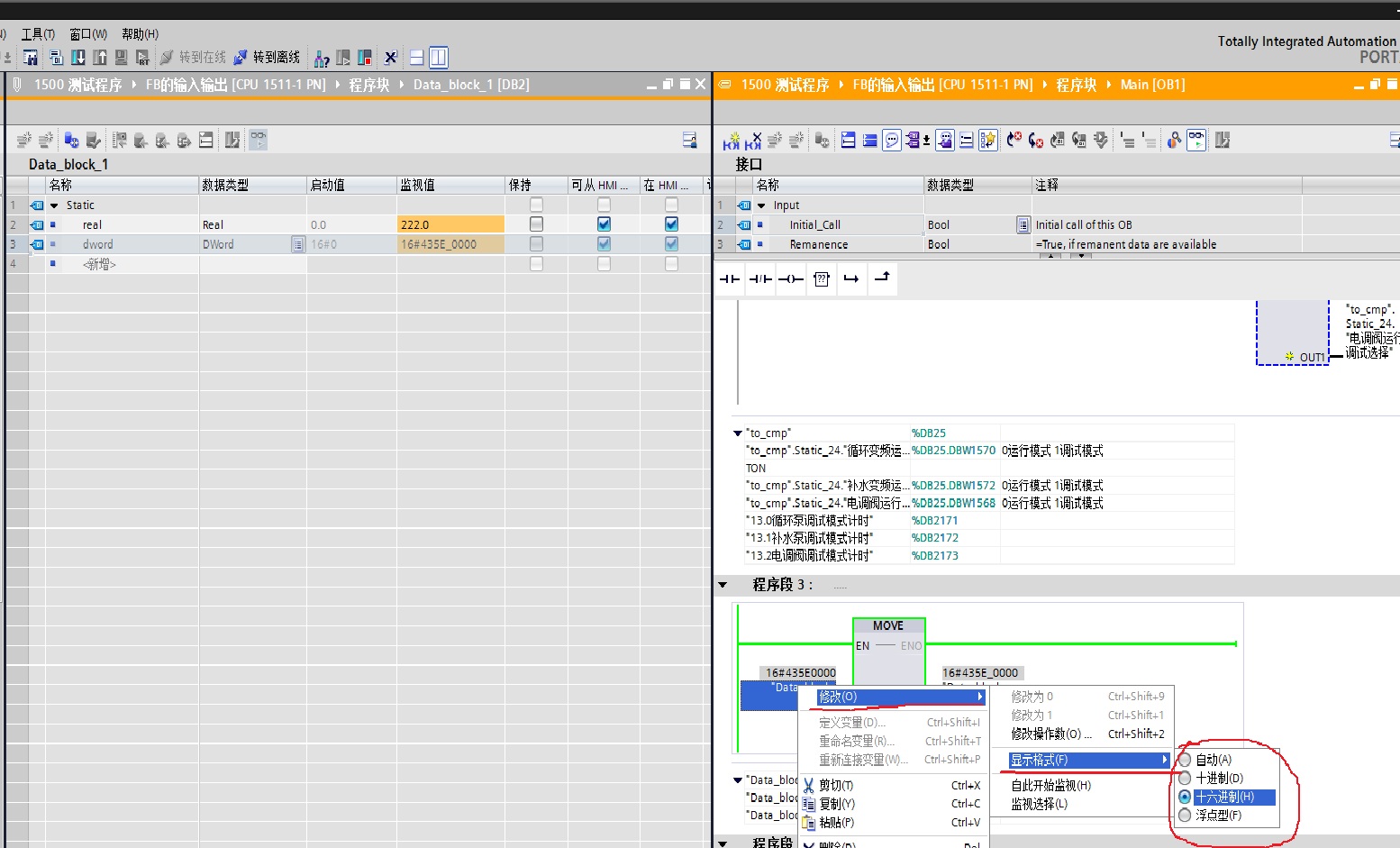This screenshot has height=848, width=1400.
Task: Click 自此开始监视(H) menu entry
Action: click(1050, 786)
